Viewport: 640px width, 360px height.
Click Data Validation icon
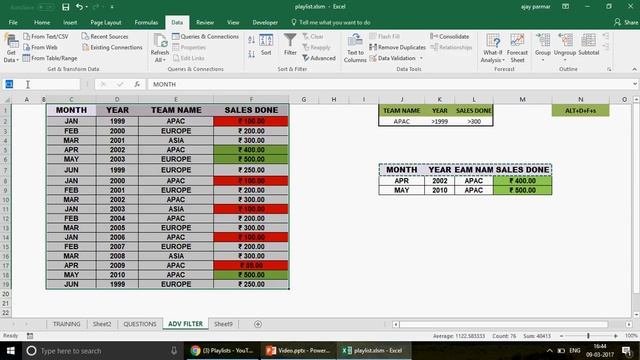coord(373,58)
